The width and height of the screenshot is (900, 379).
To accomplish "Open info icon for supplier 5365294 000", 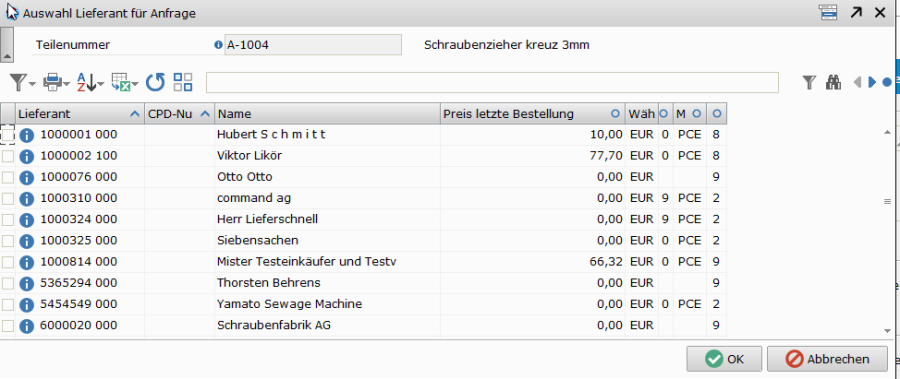I will (x=26, y=284).
